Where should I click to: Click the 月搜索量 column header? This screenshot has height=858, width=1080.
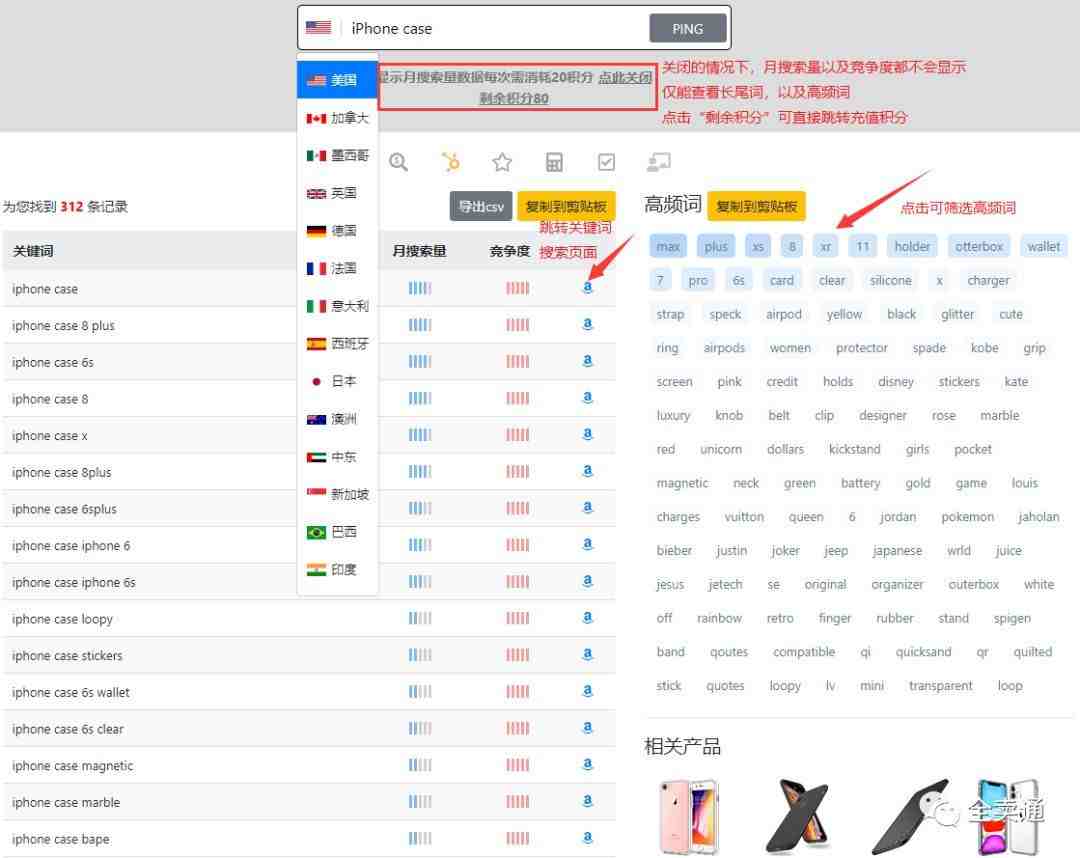[419, 251]
